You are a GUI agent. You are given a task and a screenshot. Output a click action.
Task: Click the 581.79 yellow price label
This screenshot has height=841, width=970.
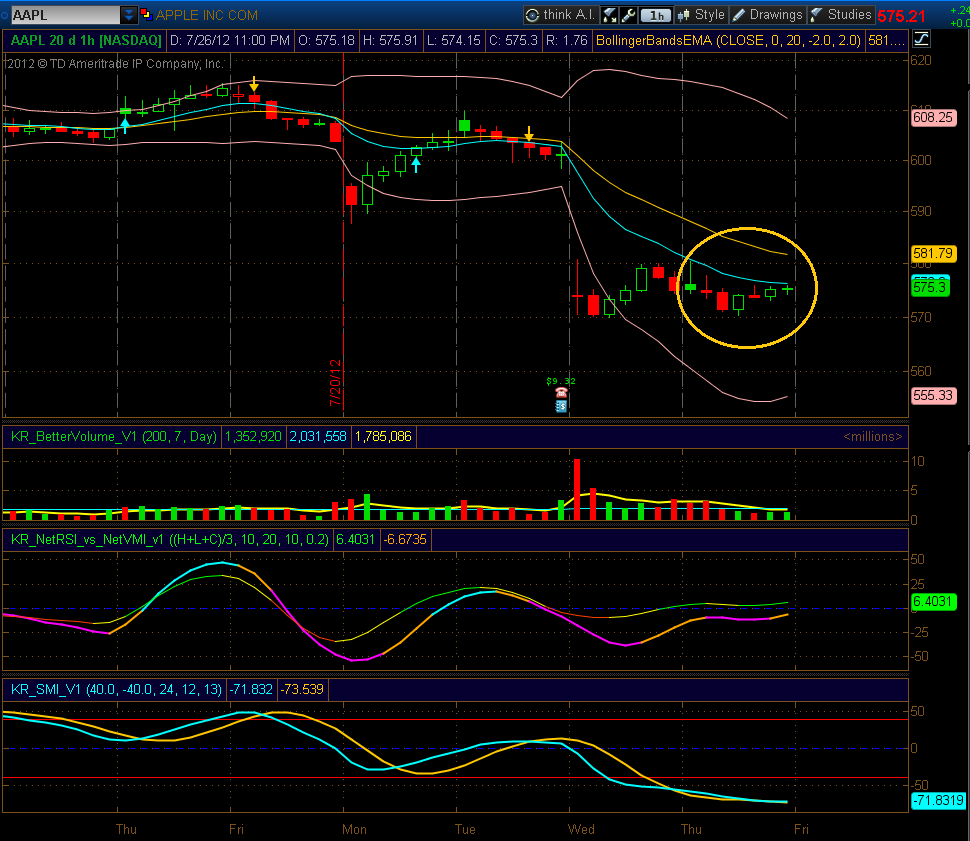[933, 253]
